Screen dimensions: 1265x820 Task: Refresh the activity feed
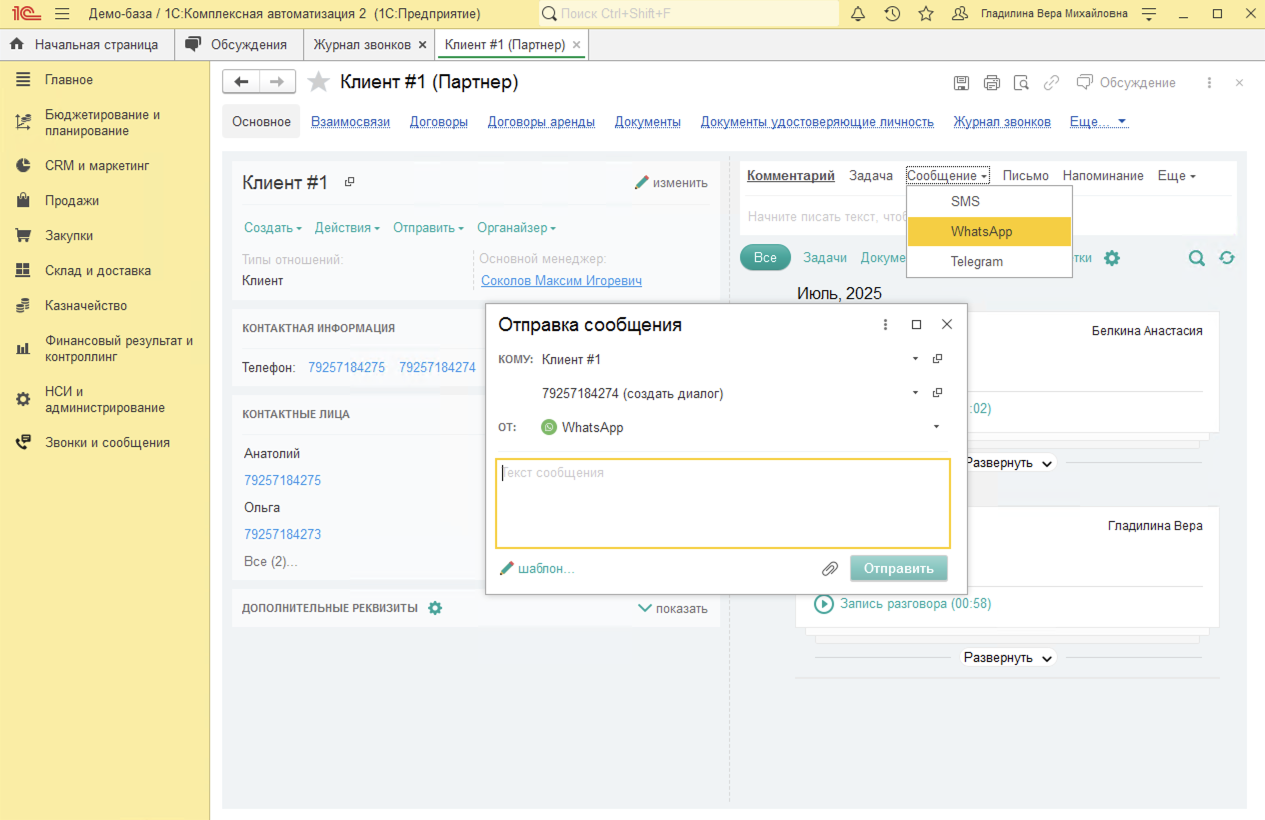click(1227, 258)
